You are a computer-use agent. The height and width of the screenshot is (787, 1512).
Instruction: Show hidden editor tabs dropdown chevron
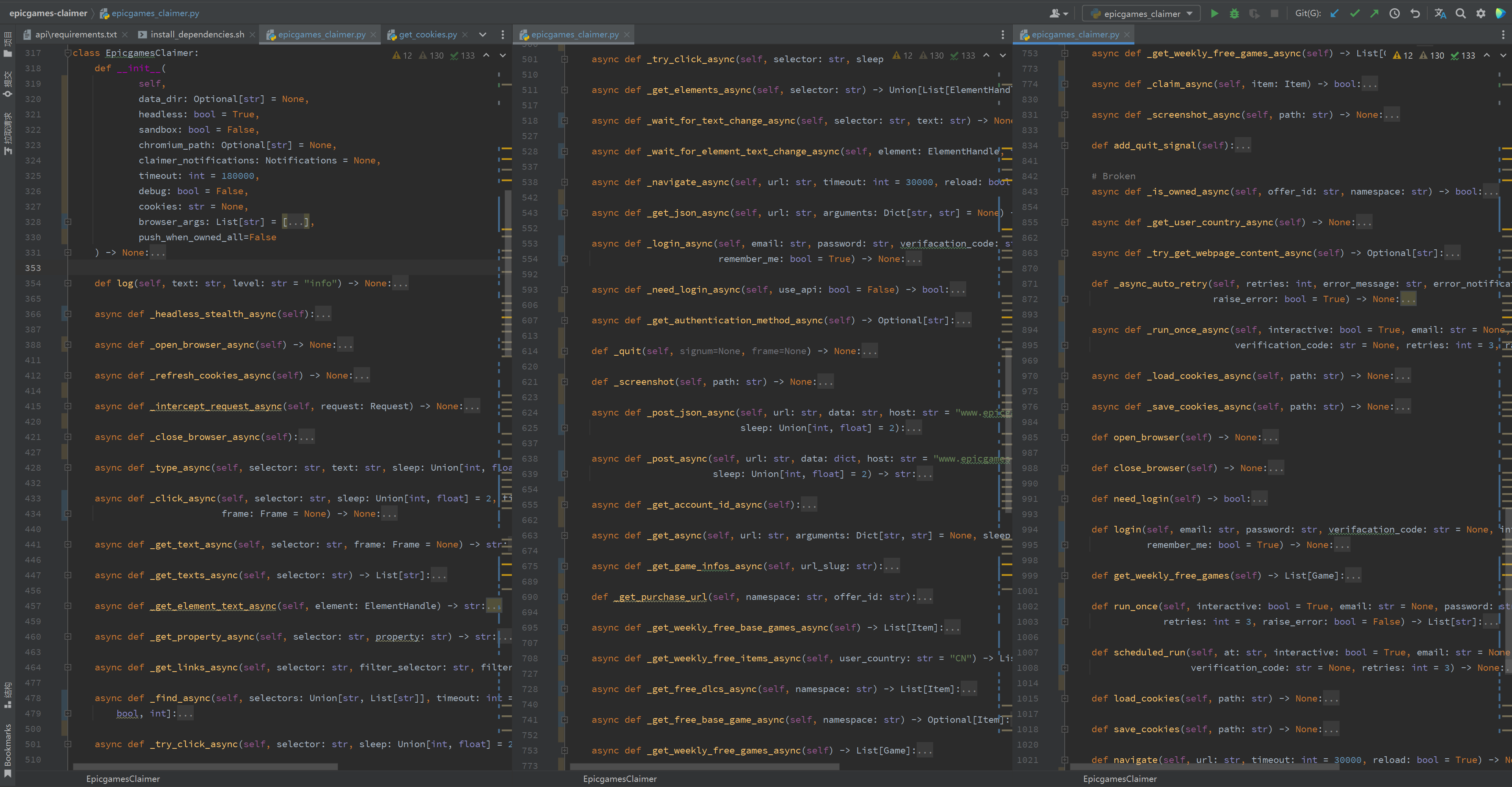[482, 35]
